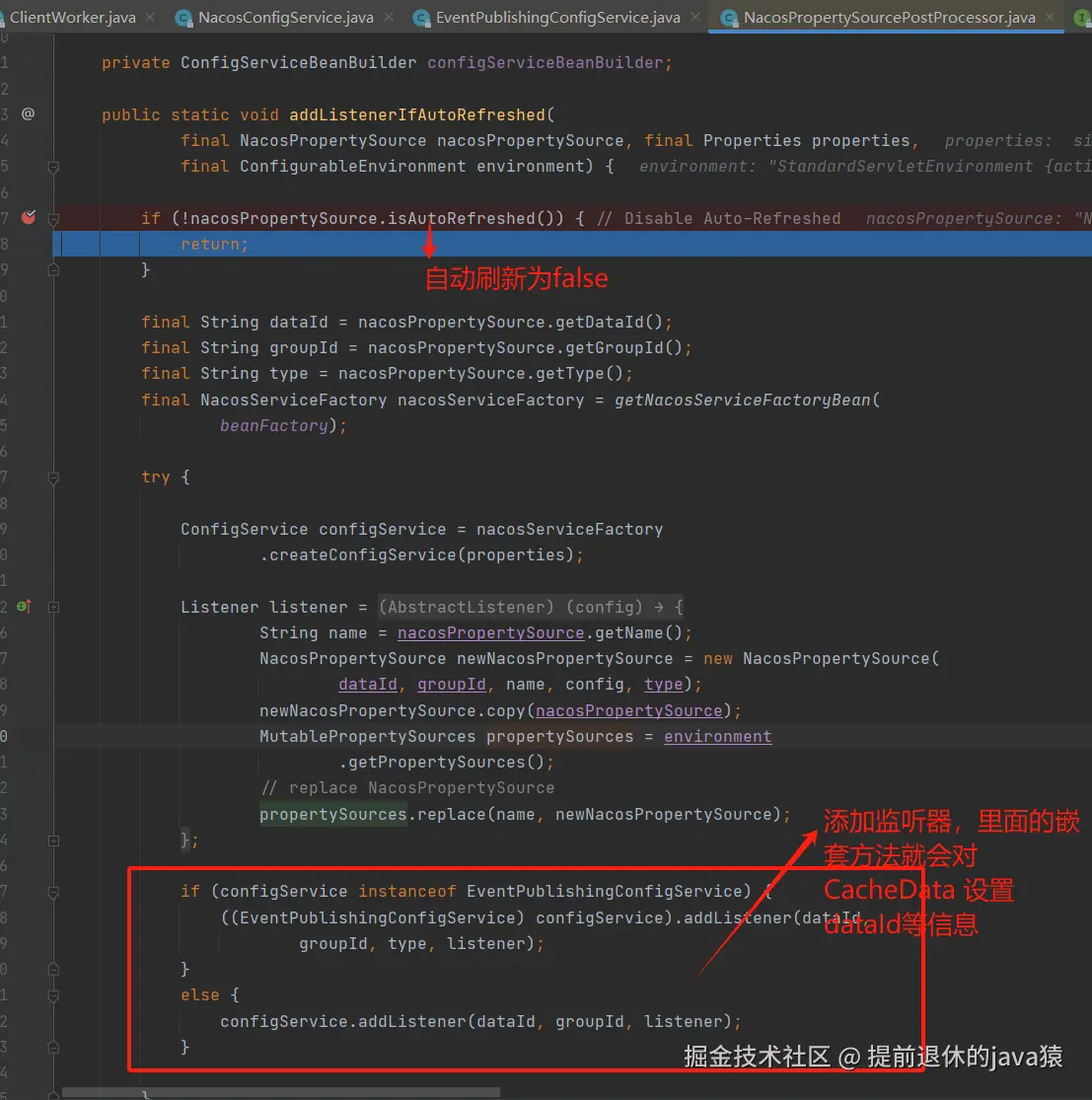This screenshot has width=1092, height=1100.
Task: Click the '// replace NacosPropertySource' comment
Action: point(407,788)
